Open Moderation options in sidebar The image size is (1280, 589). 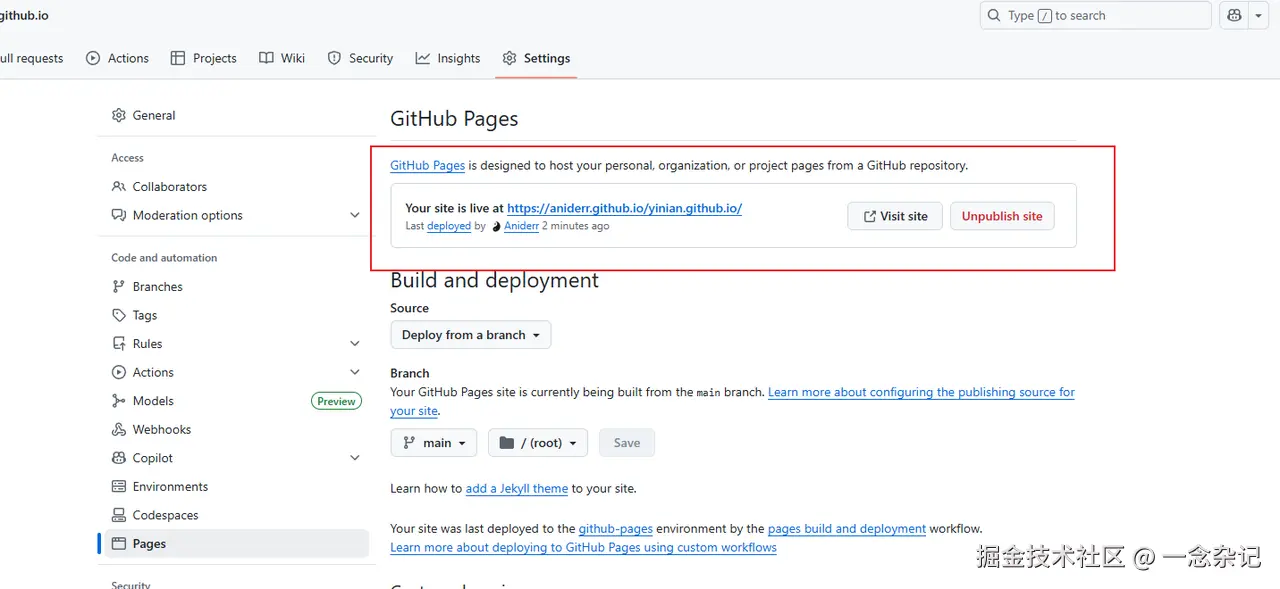click(x=236, y=215)
